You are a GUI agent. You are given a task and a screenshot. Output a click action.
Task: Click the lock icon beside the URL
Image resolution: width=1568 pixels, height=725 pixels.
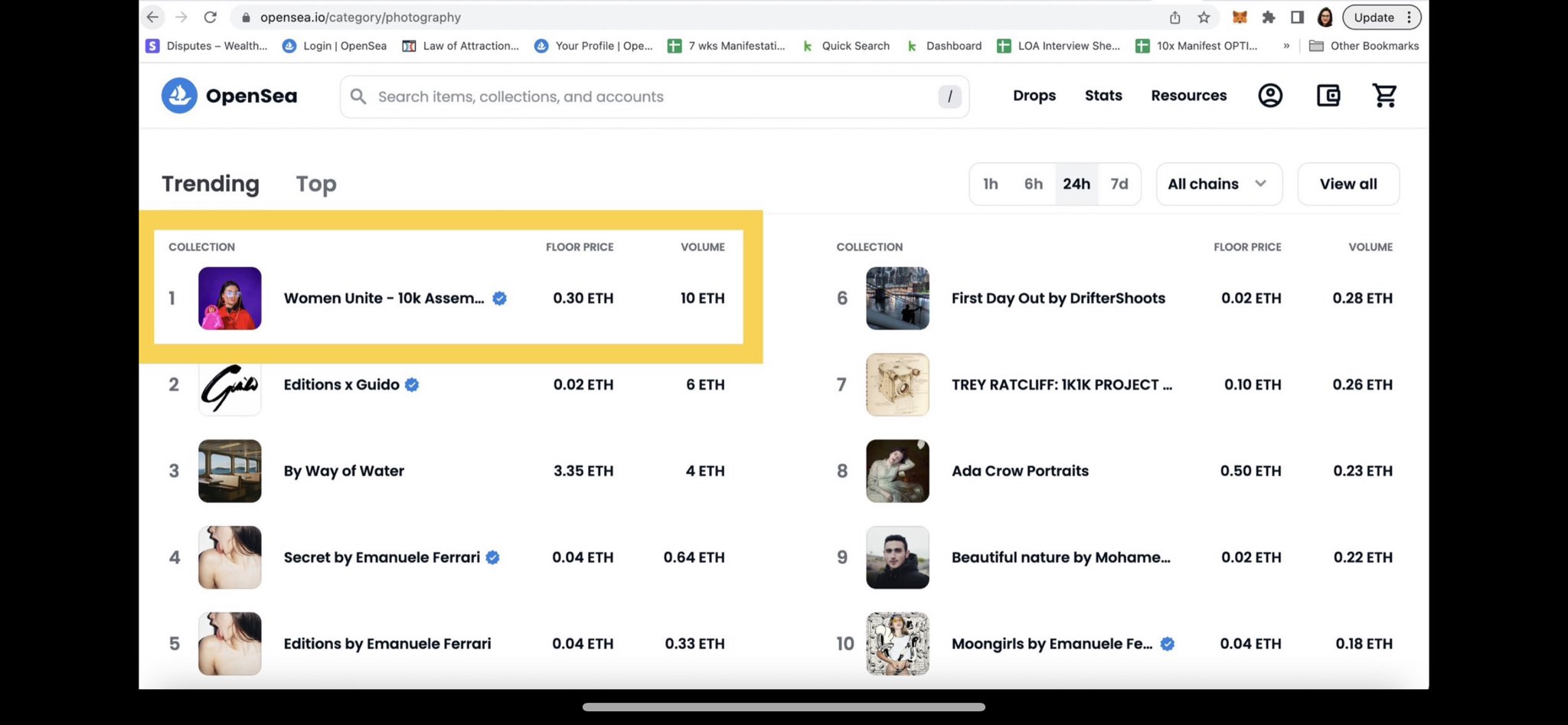click(246, 17)
